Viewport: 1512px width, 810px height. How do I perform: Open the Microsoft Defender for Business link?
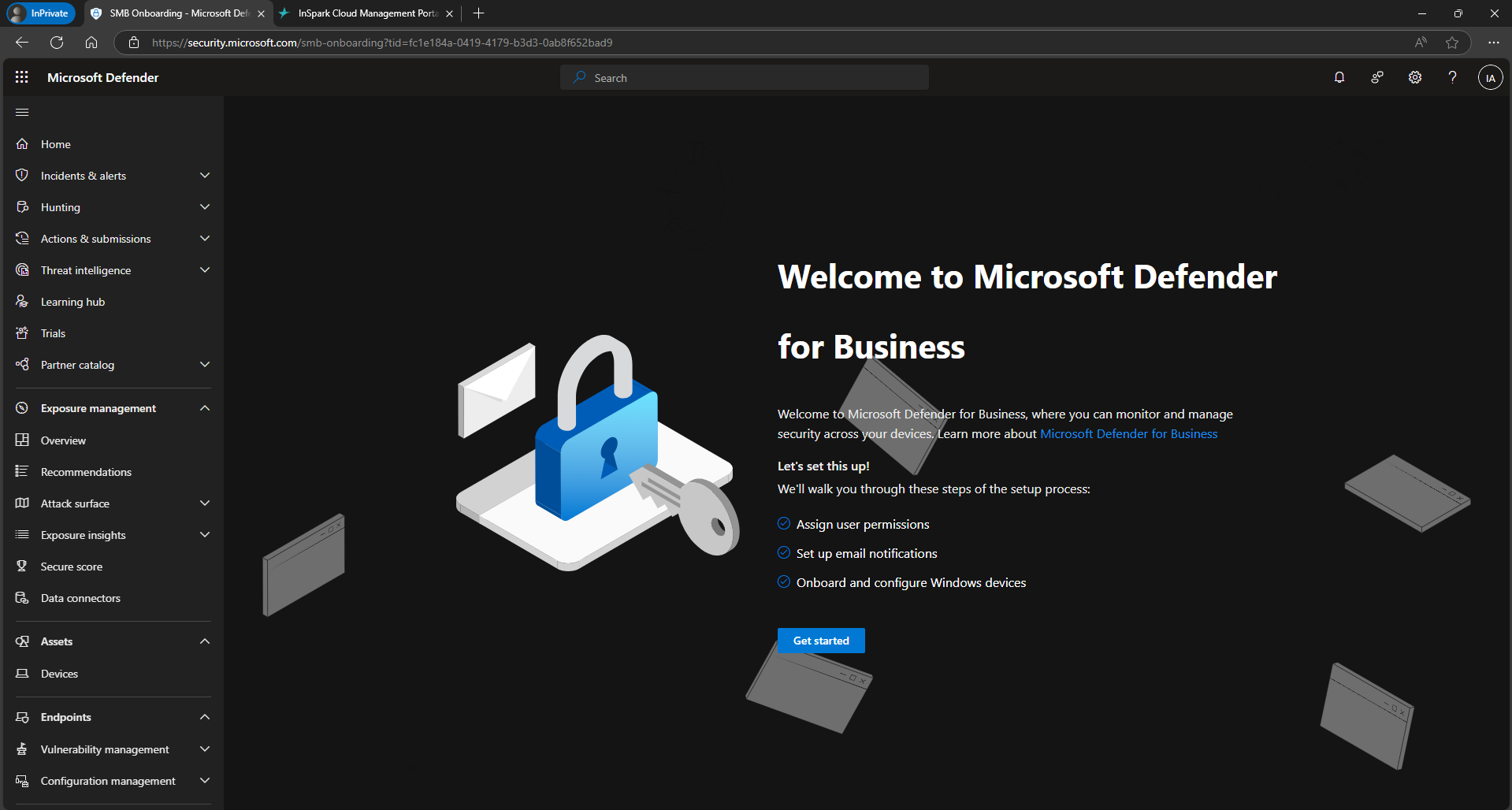(x=1128, y=433)
